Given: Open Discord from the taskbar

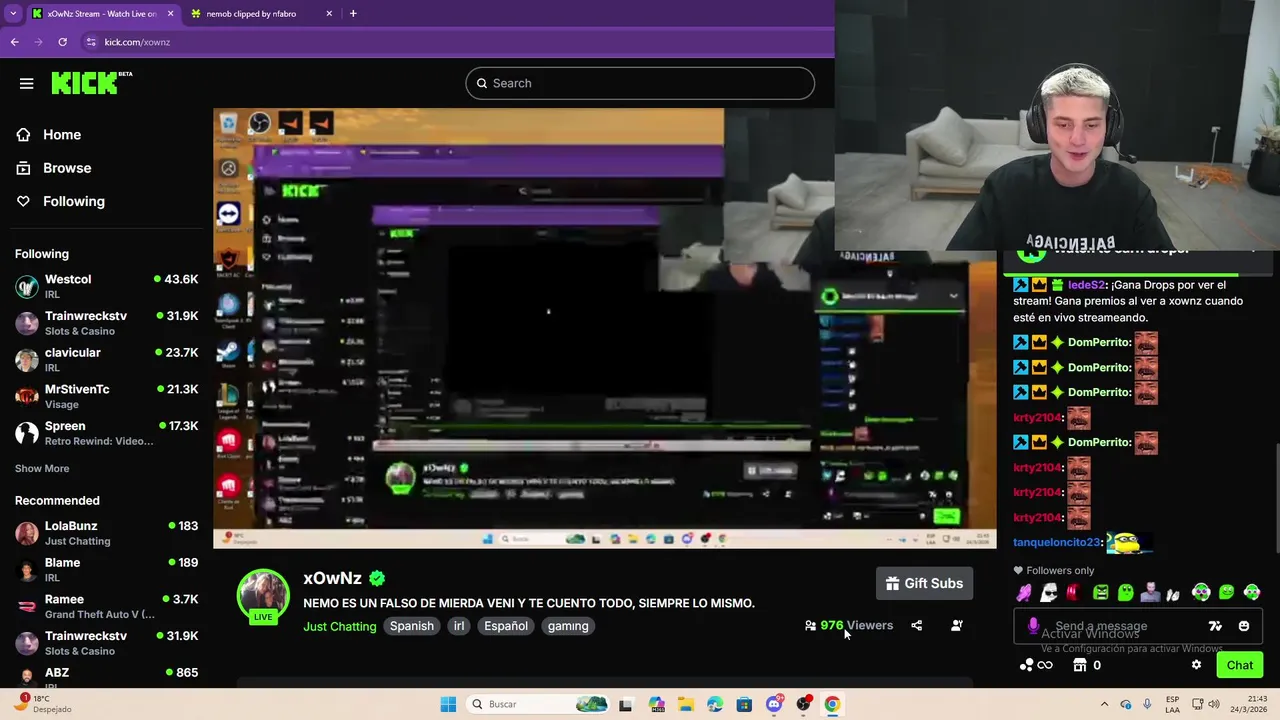Looking at the screenshot, I should click(x=774, y=704).
